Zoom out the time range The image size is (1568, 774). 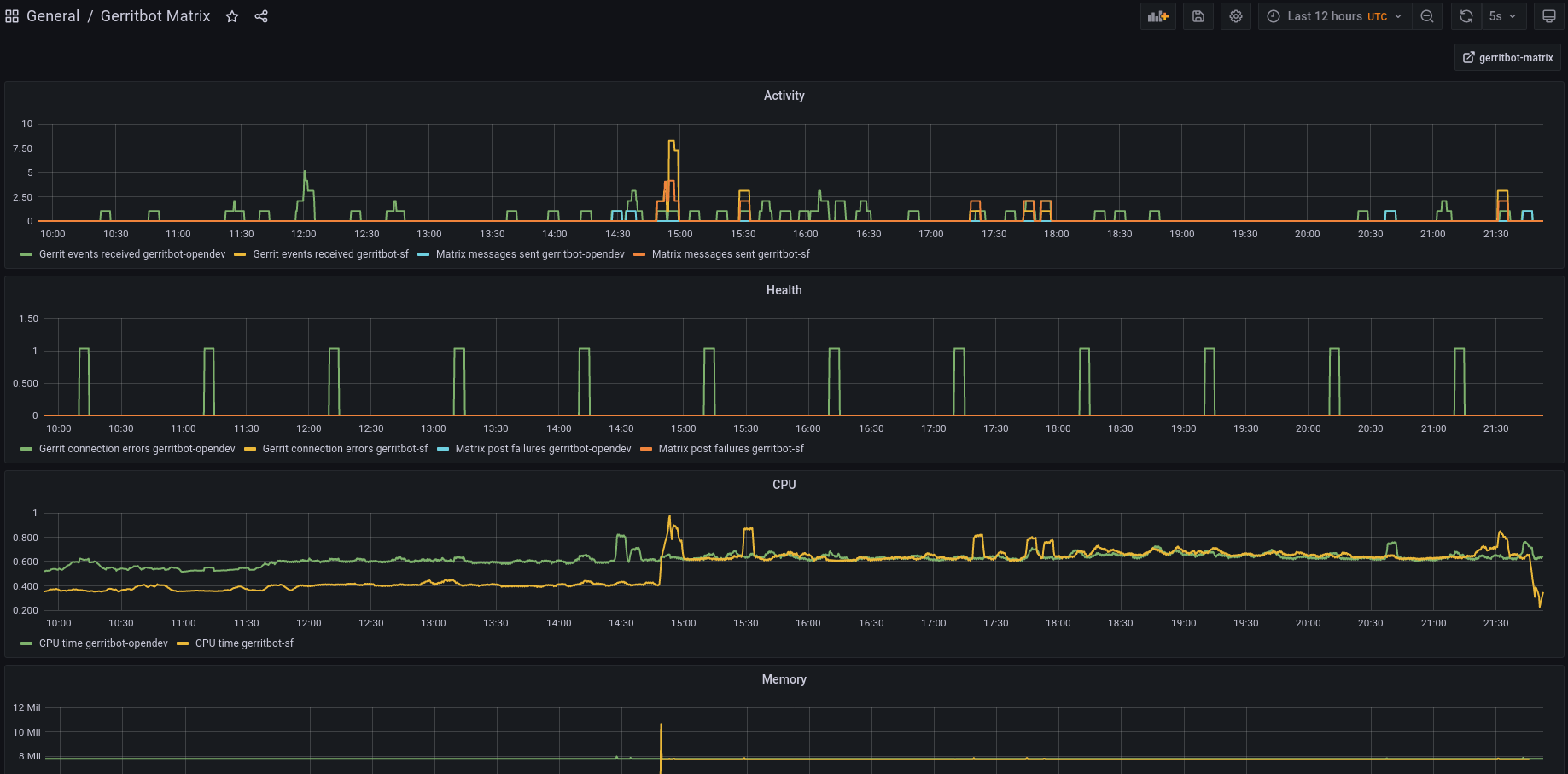(1426, 16)
